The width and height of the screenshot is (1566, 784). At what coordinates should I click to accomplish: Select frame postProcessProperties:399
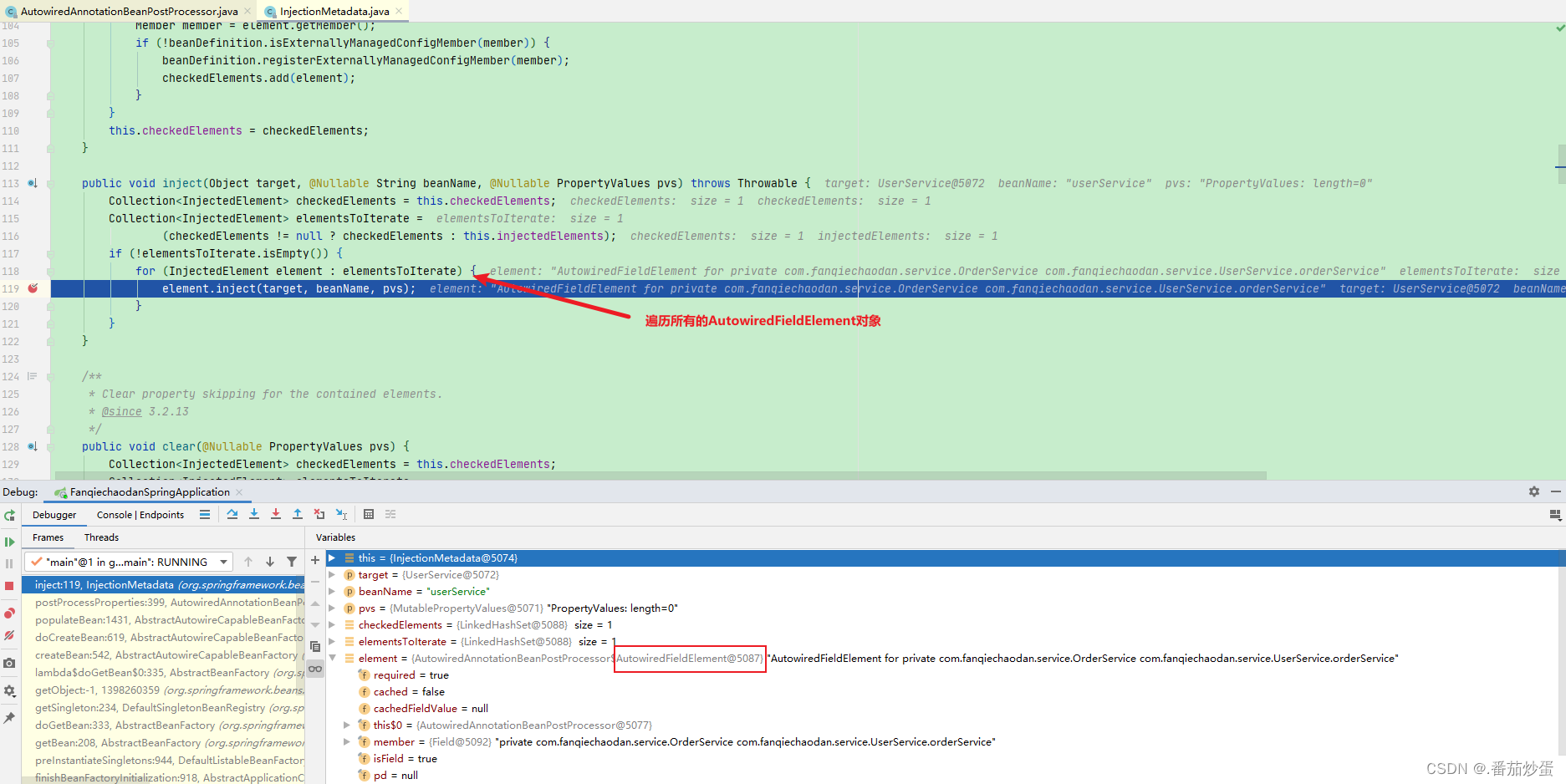coord(163,603)
